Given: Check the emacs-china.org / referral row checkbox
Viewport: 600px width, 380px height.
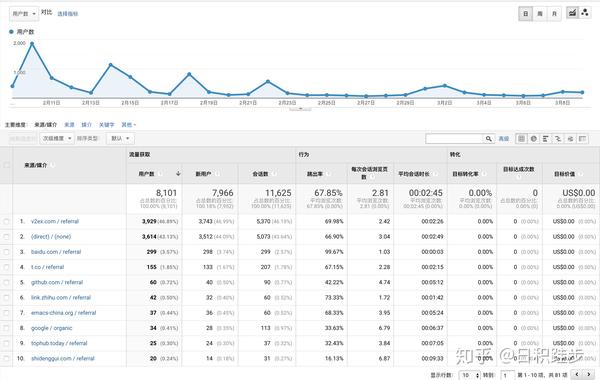Looking at the screenshot, I should pyautogui.click(x=6, y=313).
